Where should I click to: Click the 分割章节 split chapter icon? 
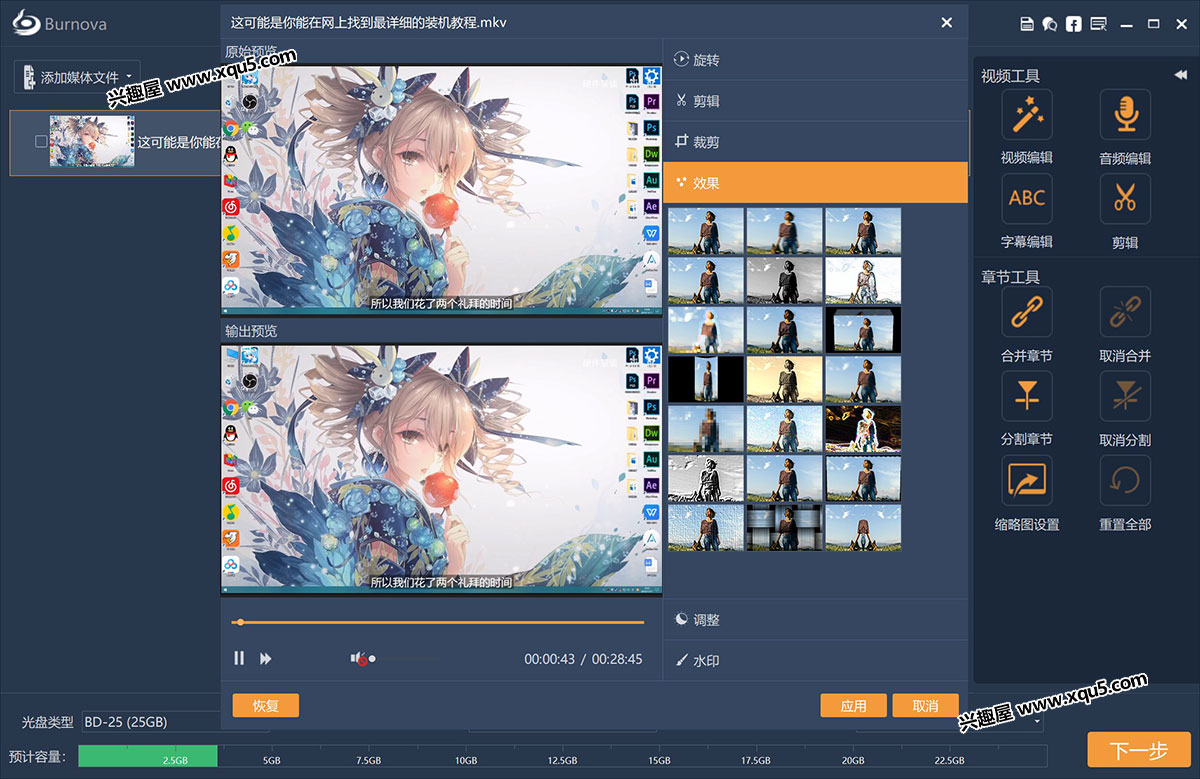pos(1026,397)
